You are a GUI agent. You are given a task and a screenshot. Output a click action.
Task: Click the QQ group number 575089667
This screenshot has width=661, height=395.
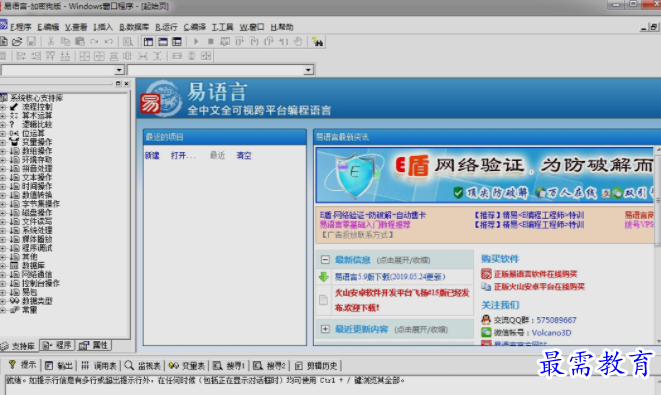556,320
